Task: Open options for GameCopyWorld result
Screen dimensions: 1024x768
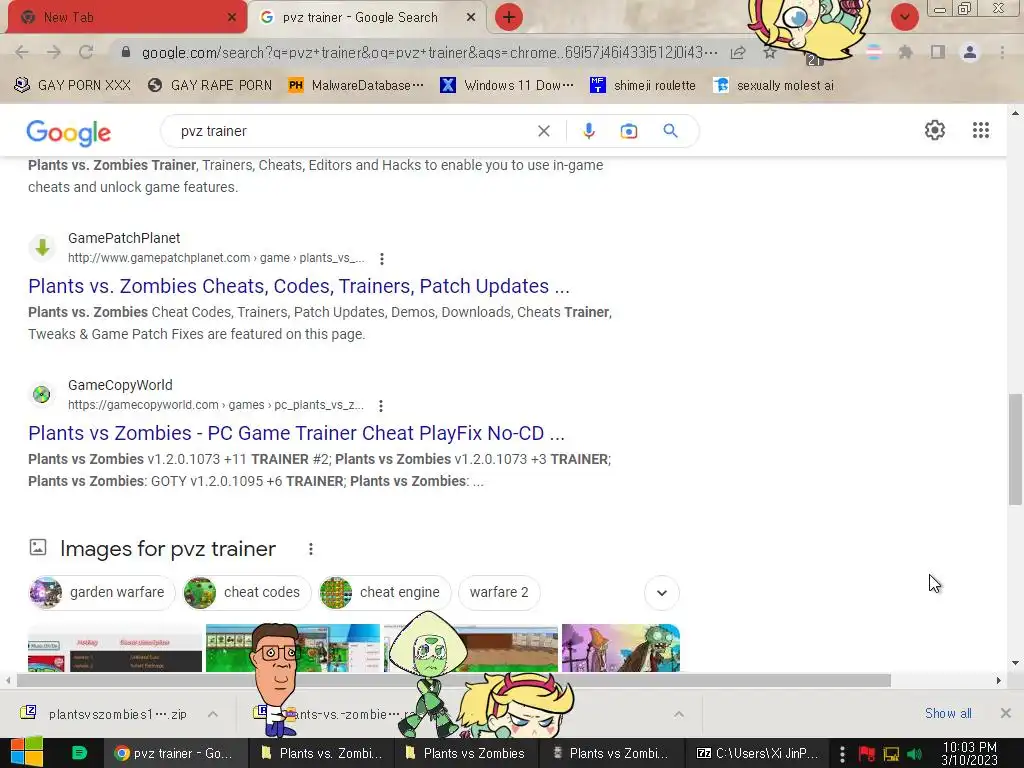Action: [x=381, y=406]
